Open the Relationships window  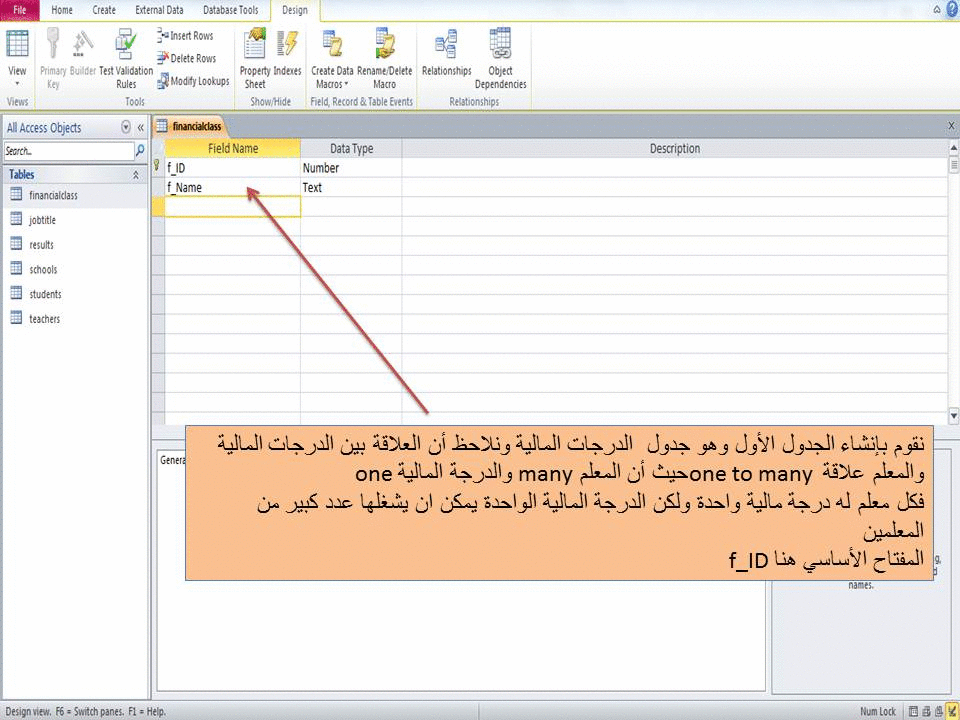(446, 54)
